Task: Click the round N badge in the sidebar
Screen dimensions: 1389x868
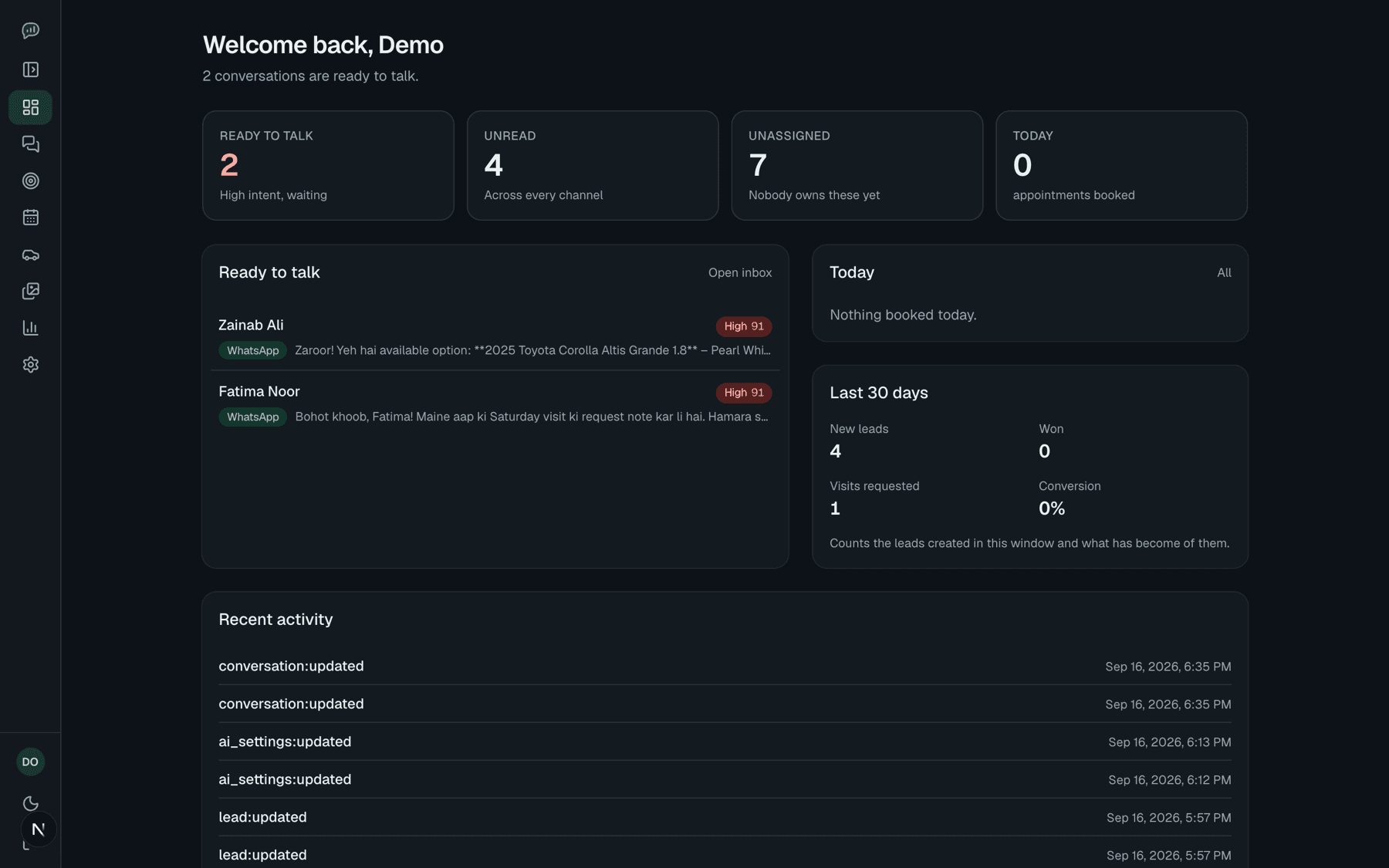Action: [38, 829]
